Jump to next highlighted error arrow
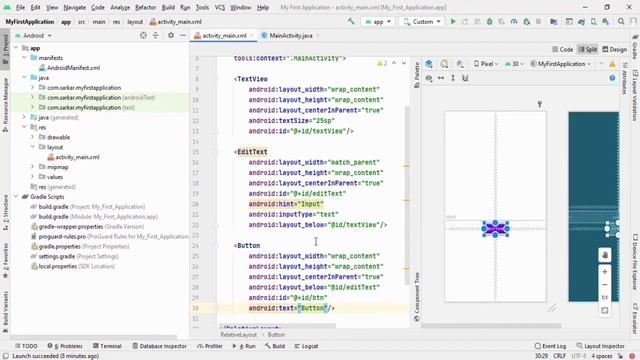640x360 pixels. 404,63
